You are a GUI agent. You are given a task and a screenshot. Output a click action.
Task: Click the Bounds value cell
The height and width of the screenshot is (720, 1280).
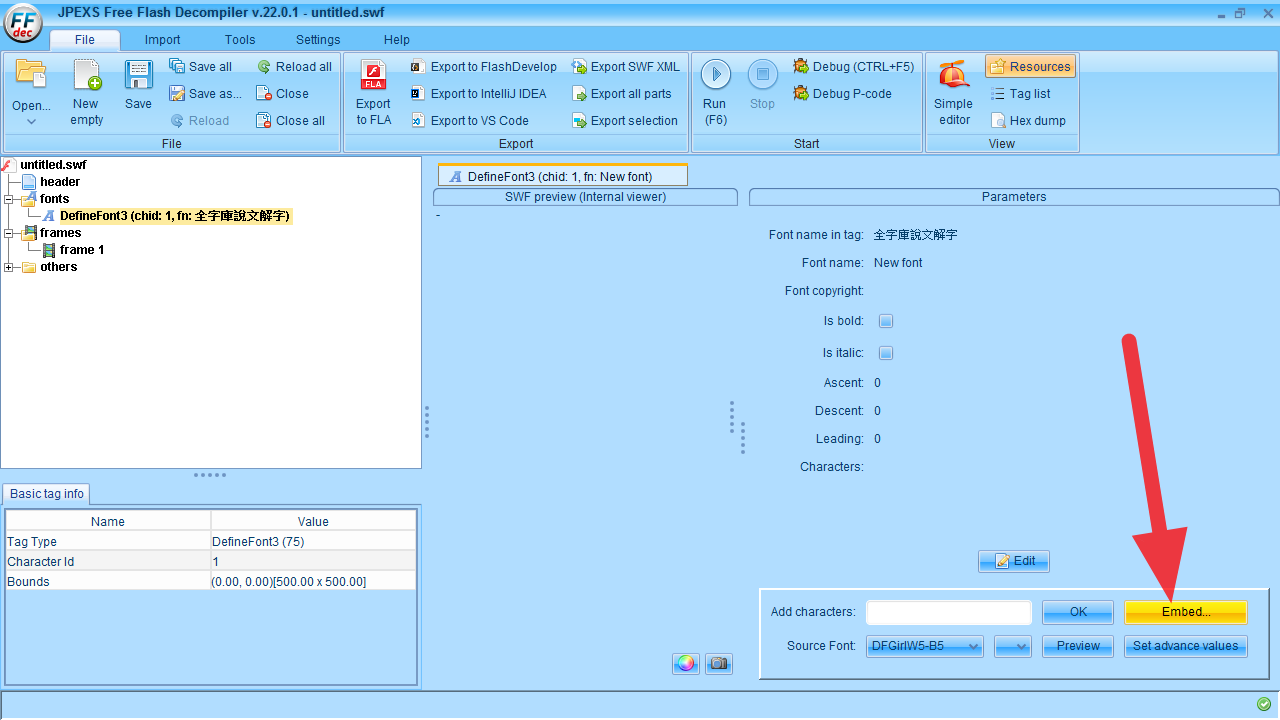[313, 581]
